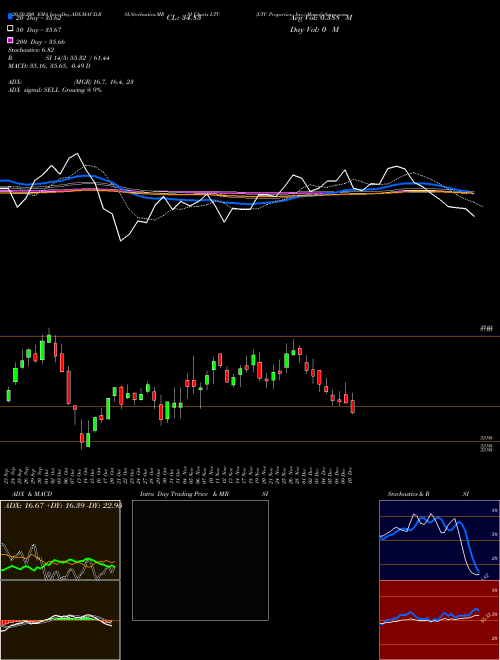Click the red RSI chart panel
500x660 pixels.
(x=439, y=620)
